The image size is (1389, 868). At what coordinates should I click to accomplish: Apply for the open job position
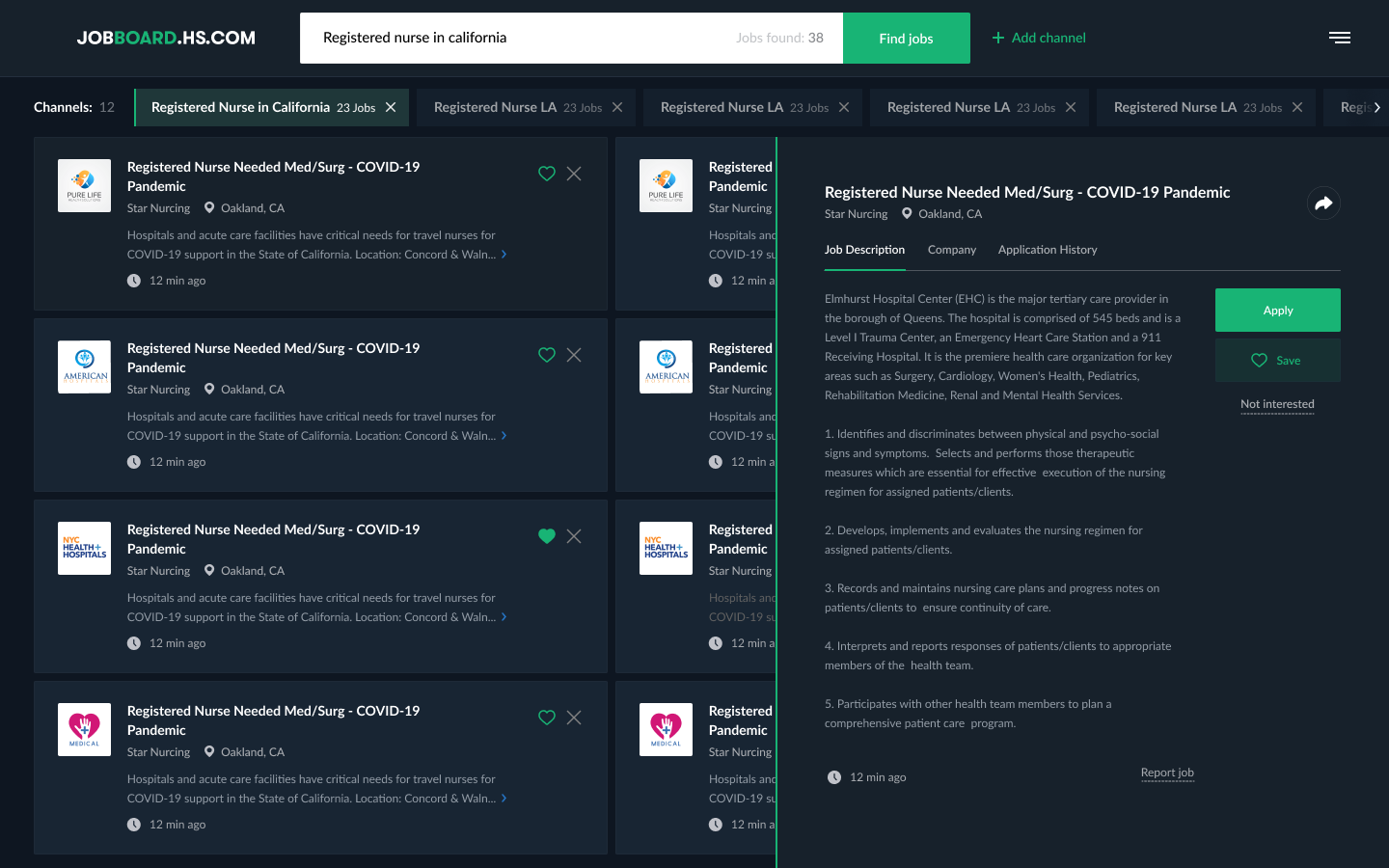point(1277,310)
